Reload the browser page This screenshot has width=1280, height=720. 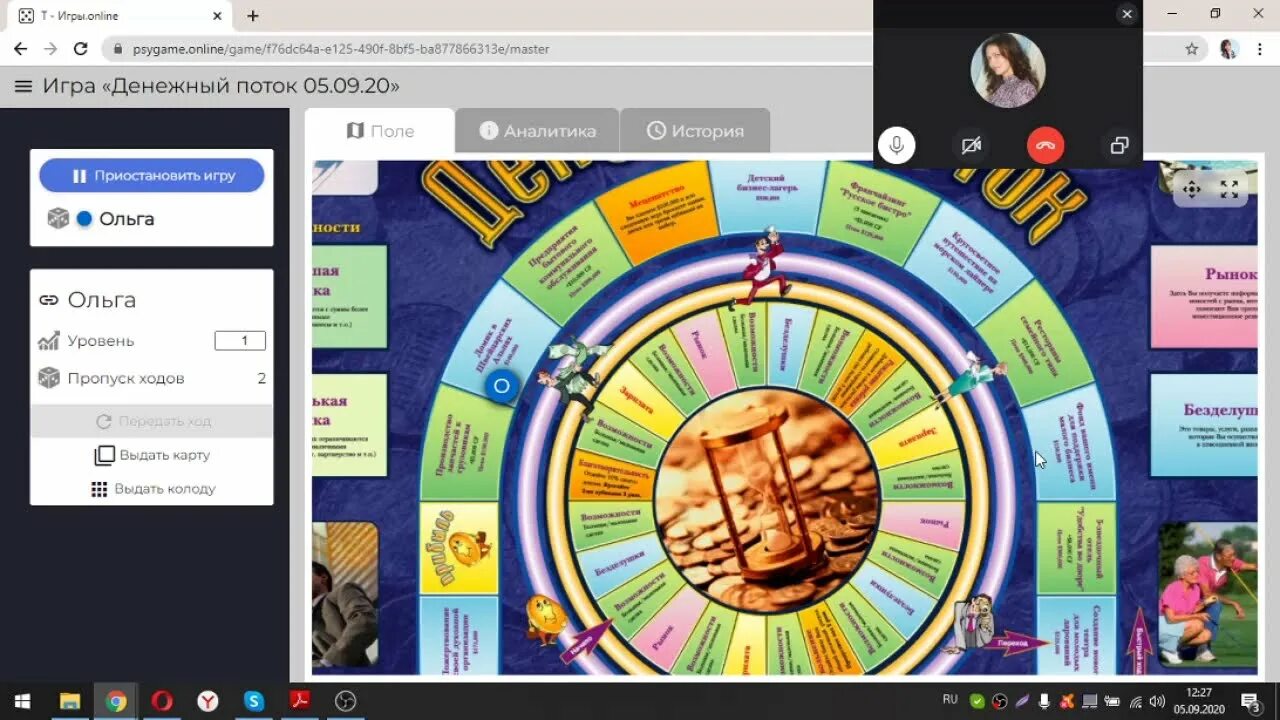tap(81, 48)
